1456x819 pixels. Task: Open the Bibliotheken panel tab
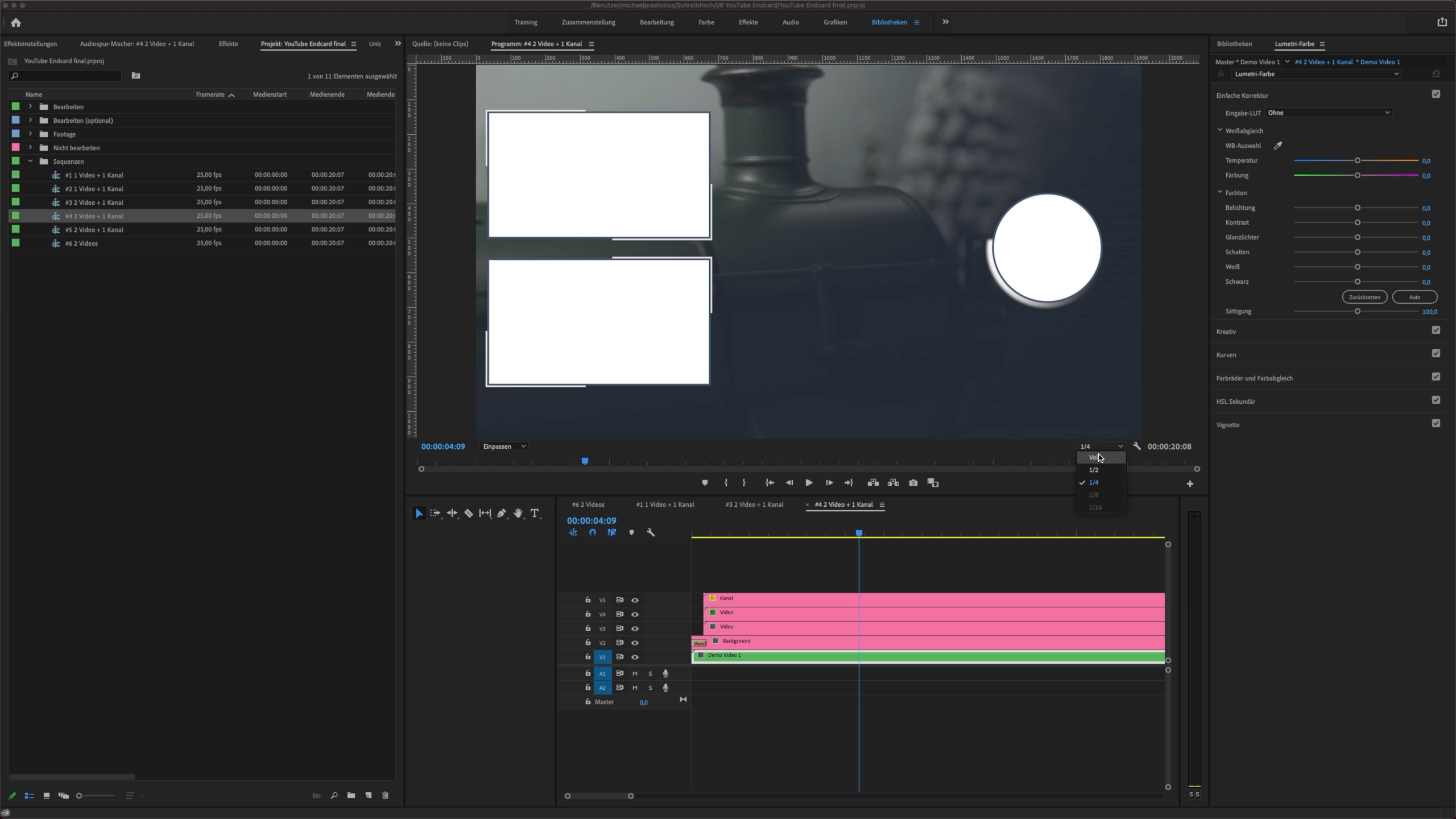pyautogui.click(x=1234, y=44)
